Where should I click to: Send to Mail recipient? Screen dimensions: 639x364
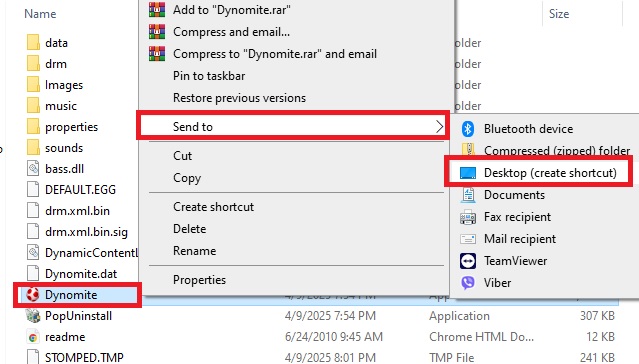click(520, 239)
